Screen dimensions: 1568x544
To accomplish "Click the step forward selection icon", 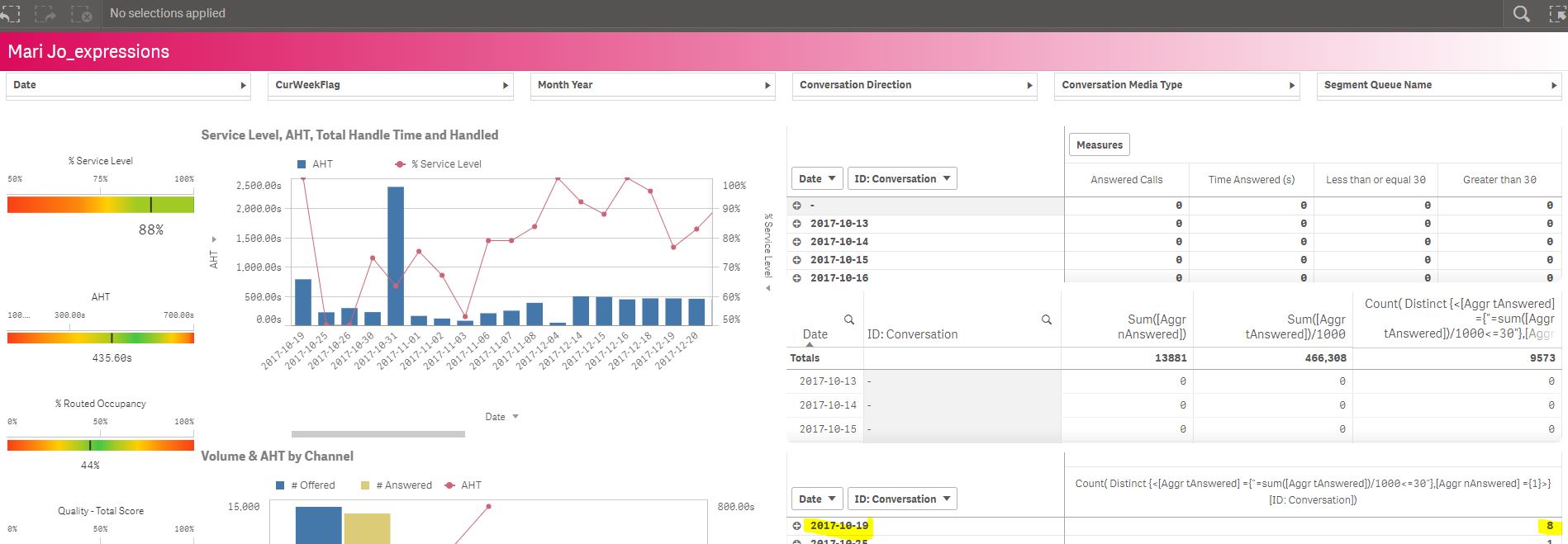I will point(45,13).
